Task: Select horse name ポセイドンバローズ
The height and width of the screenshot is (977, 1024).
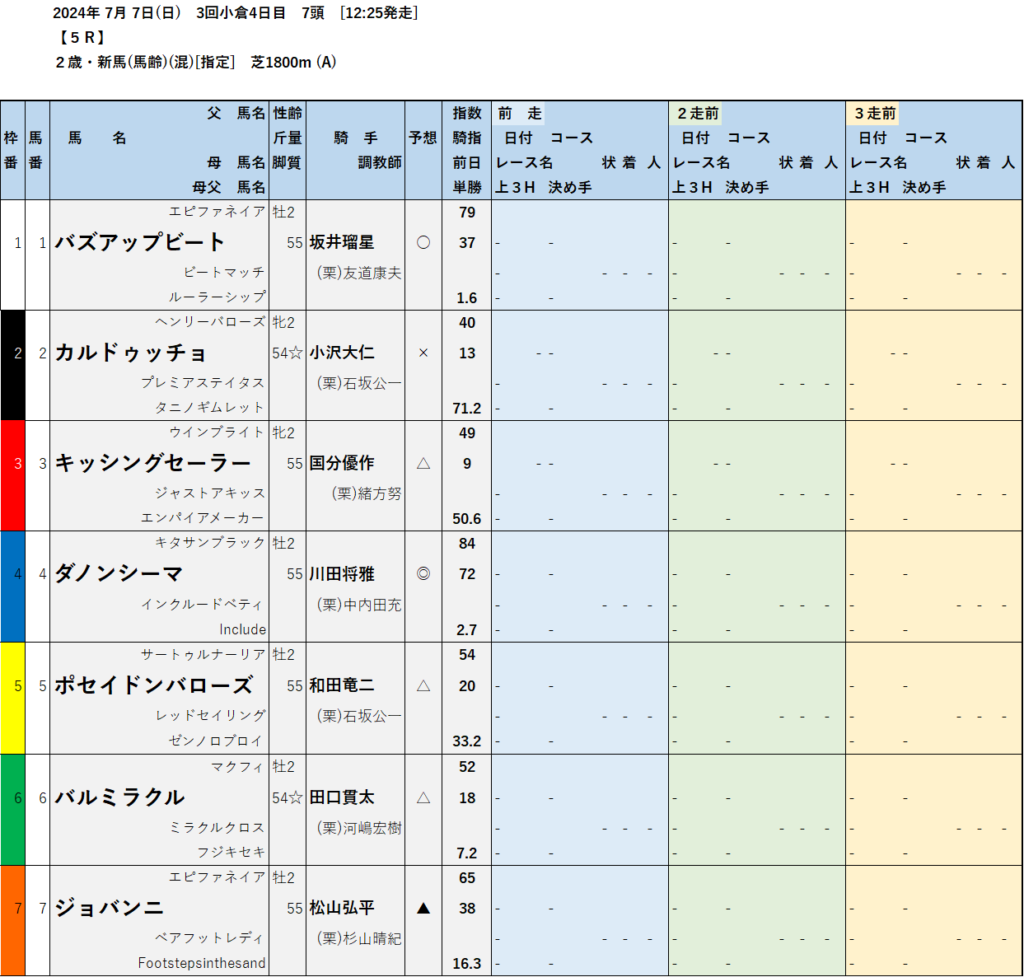Action: (153, 685)
